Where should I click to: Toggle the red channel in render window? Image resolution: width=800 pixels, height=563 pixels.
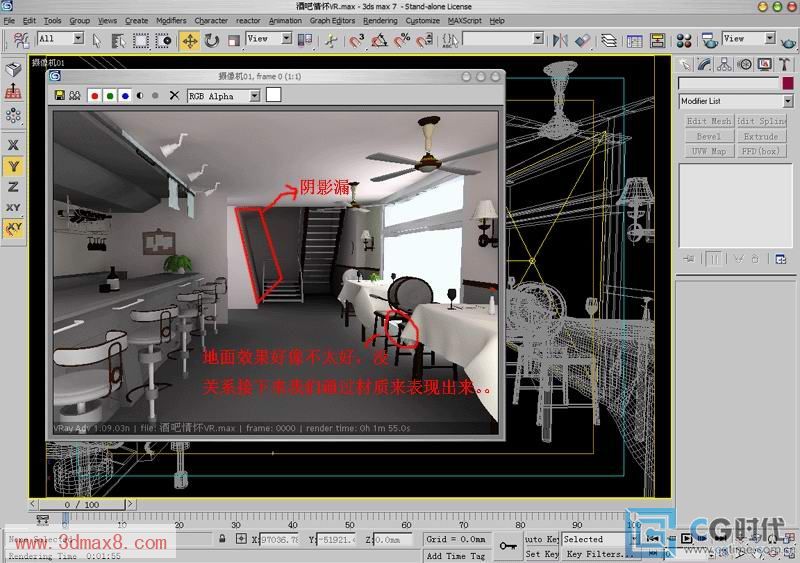(94, 96)
